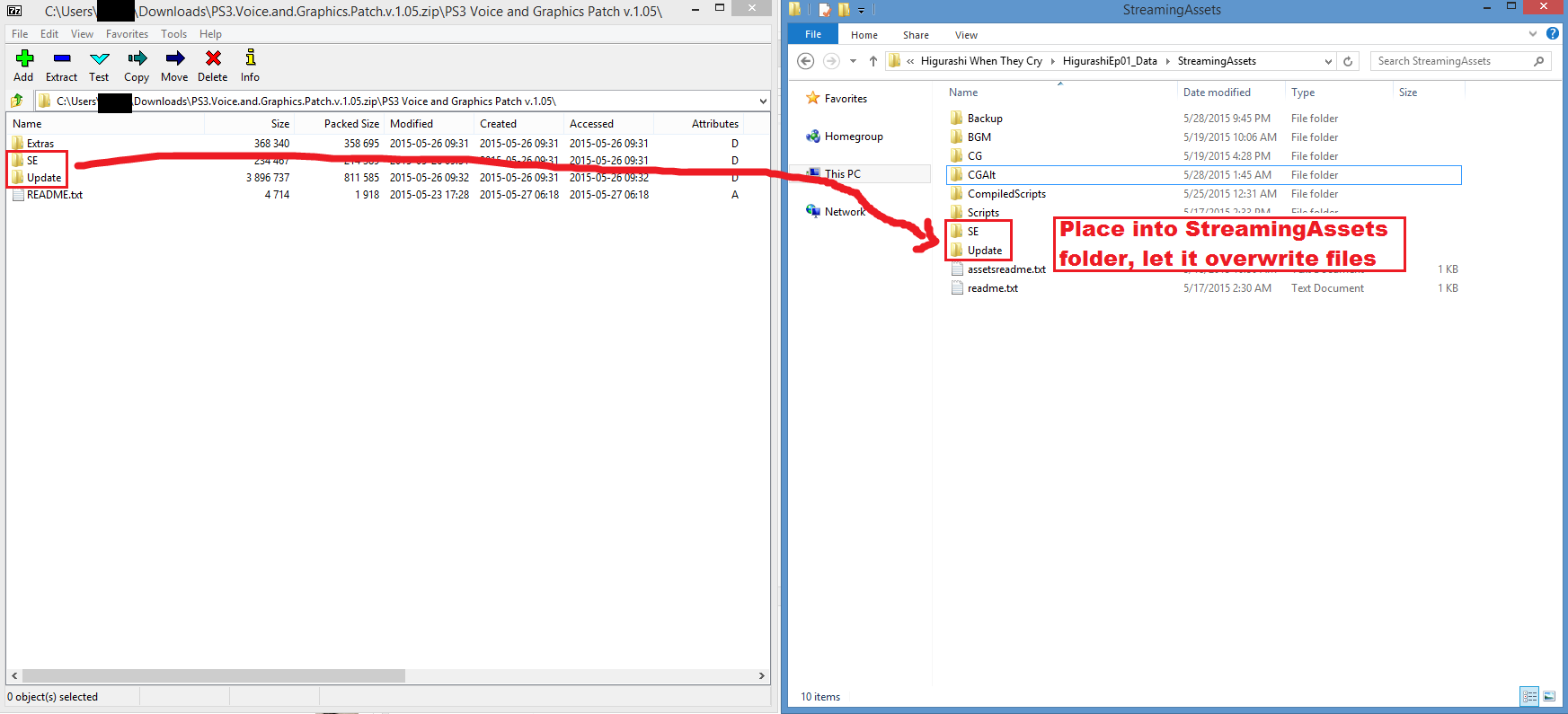
Task: Open the Tools menu in 7-Zip
Action: coord(173,34)
